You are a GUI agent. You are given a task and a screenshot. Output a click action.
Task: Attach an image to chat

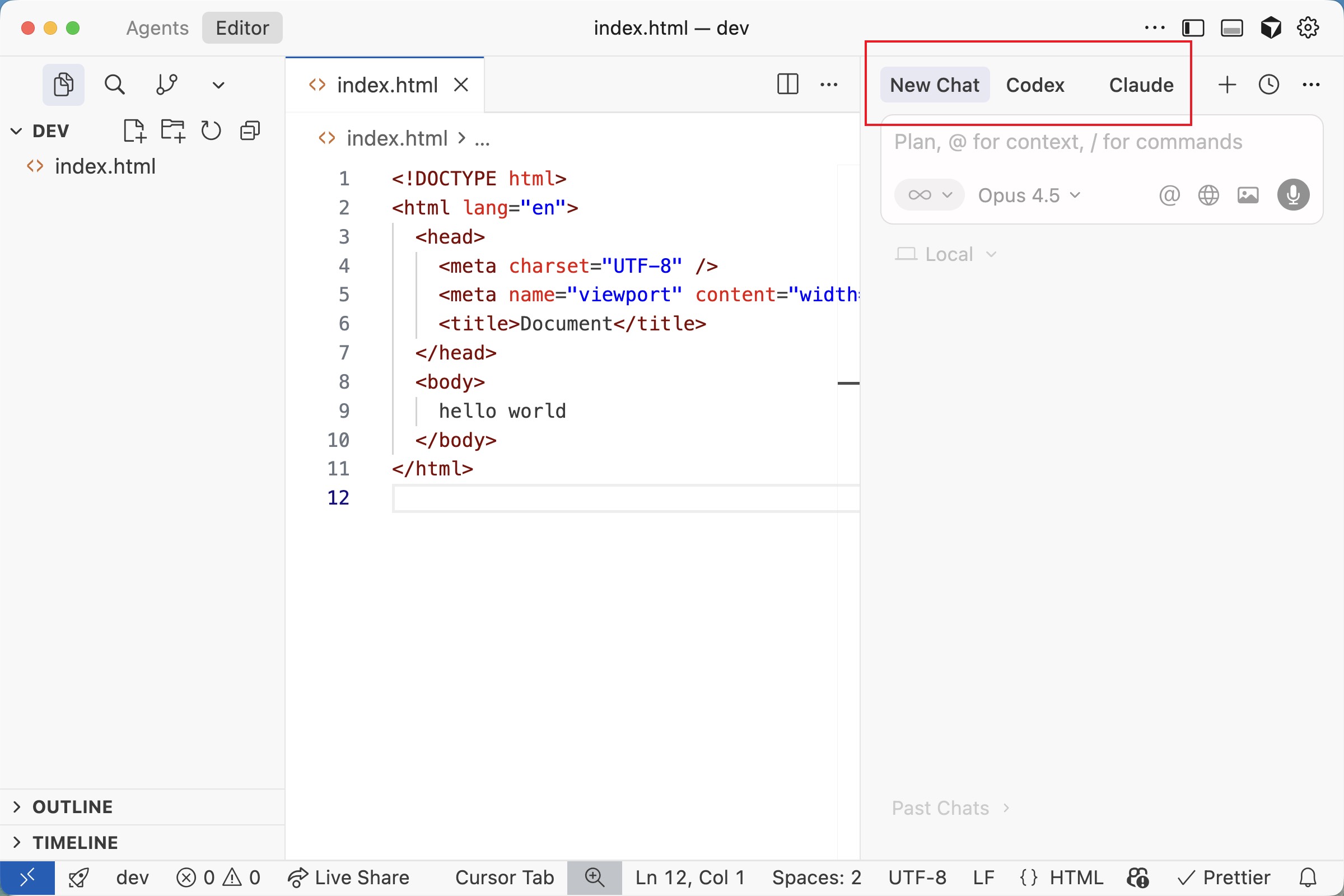(1248, 195)
